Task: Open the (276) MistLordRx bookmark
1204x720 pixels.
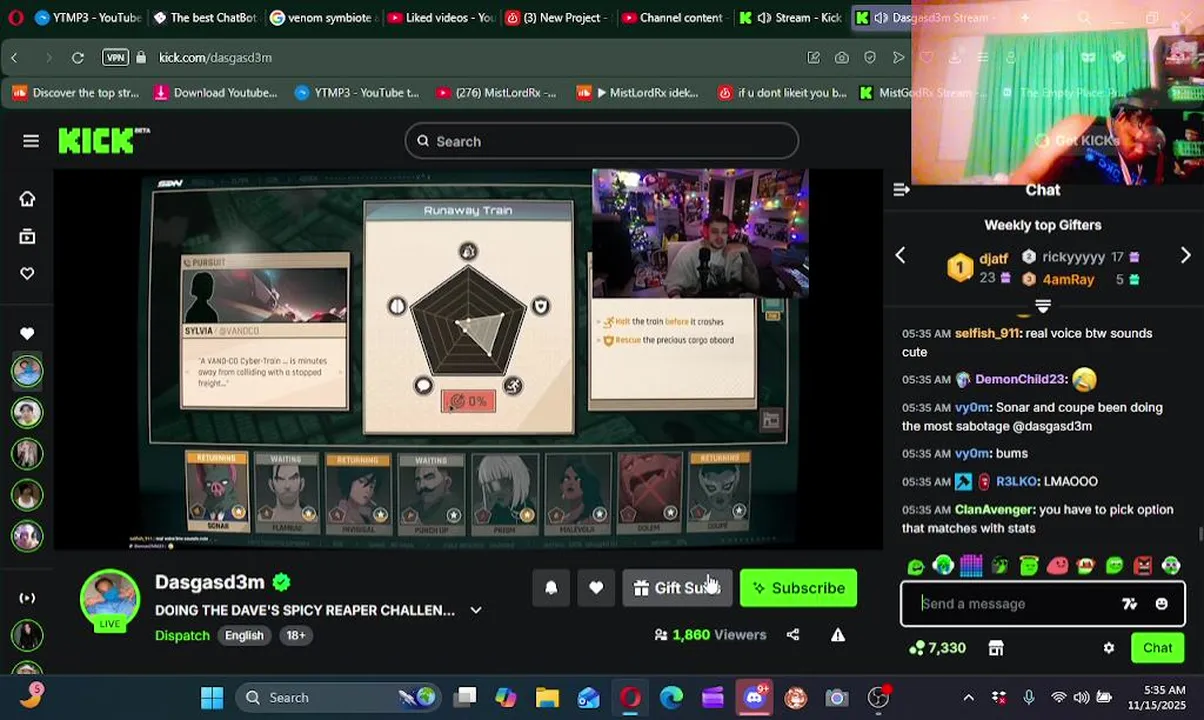Action: 496,93
